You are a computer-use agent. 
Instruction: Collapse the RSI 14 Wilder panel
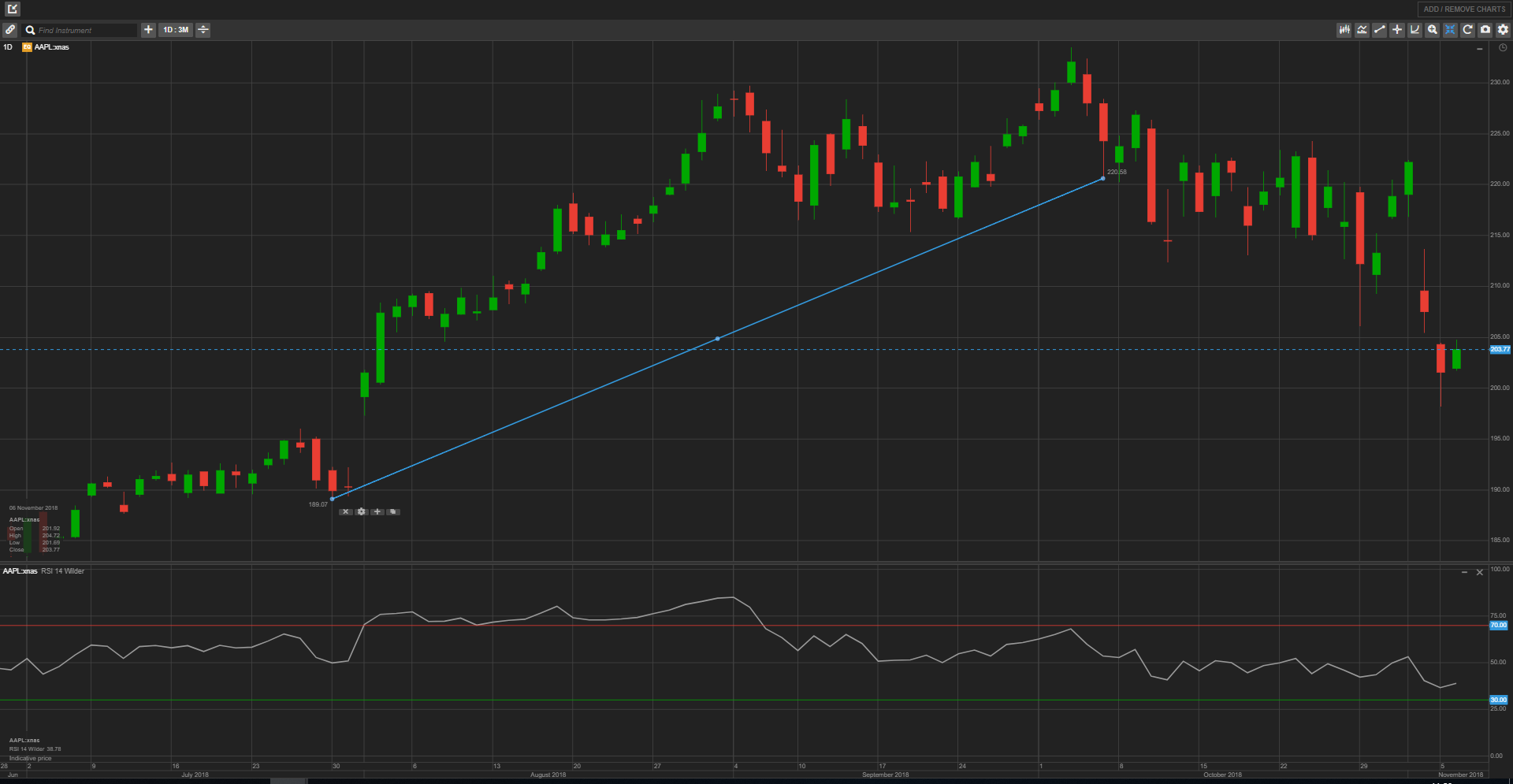click(x=1464, y=573)
